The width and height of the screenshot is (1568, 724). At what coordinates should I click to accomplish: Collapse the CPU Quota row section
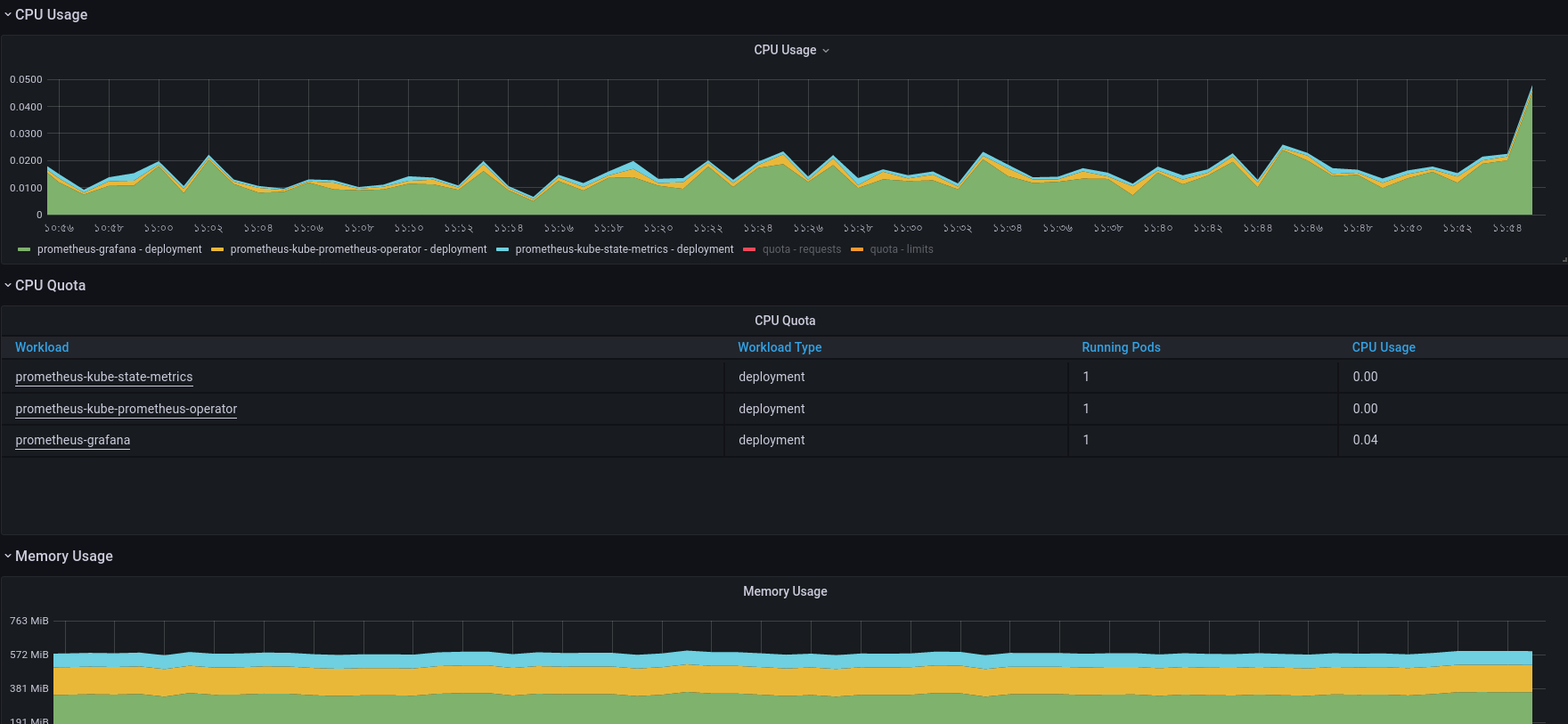pos(45,285)
